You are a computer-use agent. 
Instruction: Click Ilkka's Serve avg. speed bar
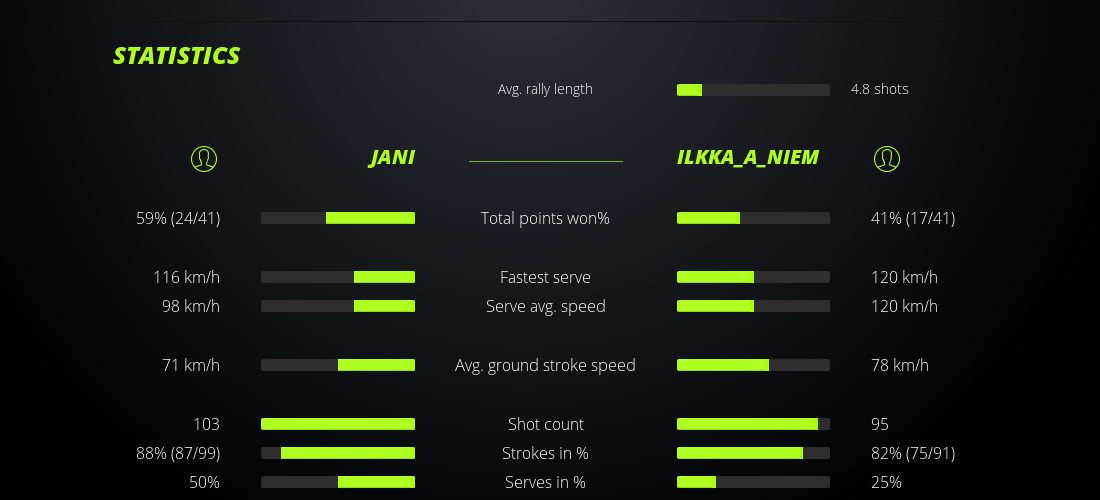coord(753,306)
